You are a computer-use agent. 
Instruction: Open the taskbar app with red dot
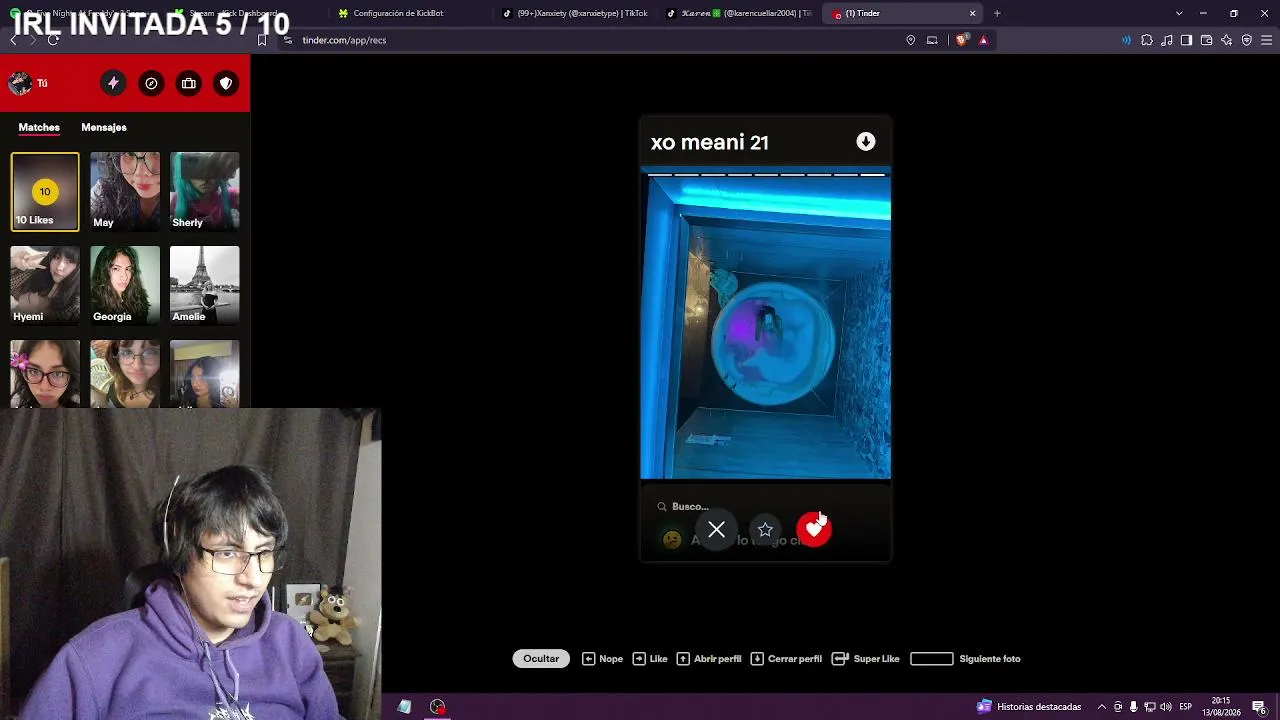click(437, 707)
